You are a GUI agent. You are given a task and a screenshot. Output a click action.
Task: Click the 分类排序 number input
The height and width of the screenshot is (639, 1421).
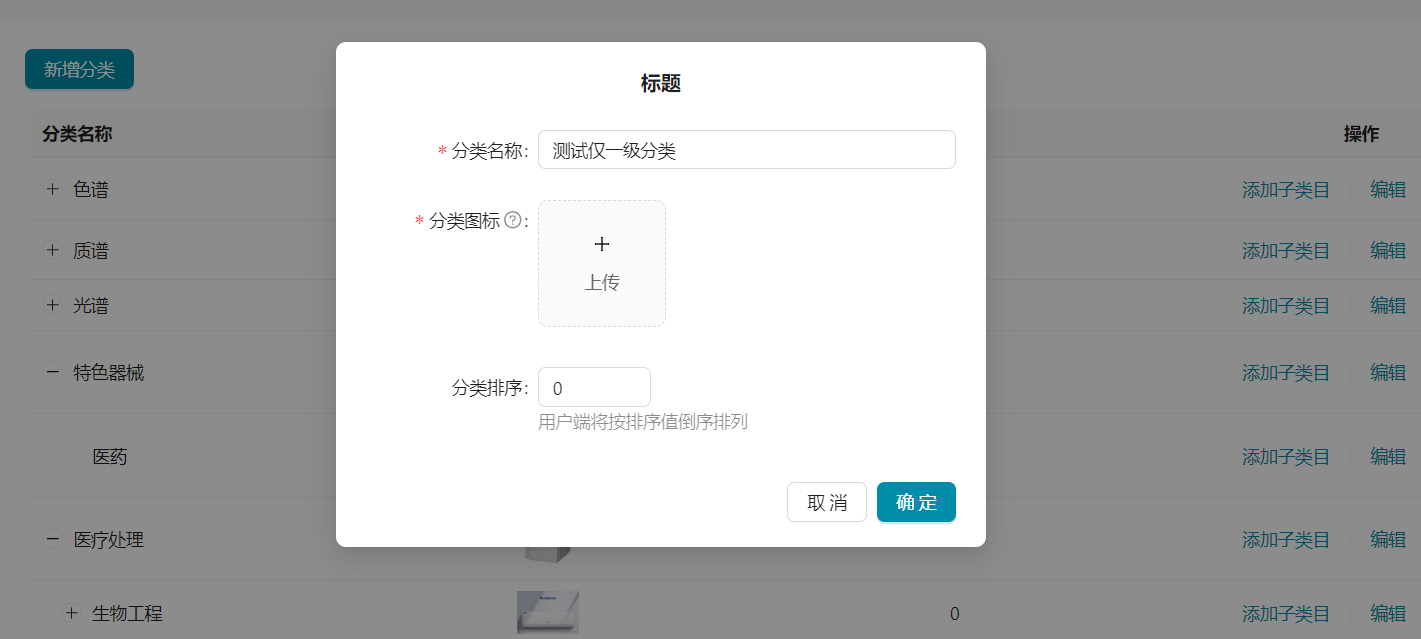coord(594,386)
